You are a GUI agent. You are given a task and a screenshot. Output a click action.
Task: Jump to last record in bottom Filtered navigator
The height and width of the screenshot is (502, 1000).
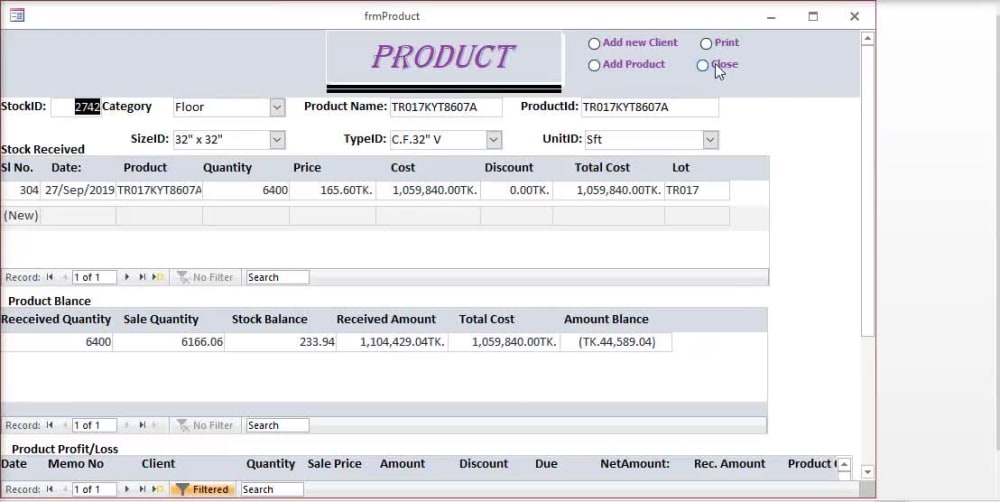pyautogui.click(x=142, y=490)
